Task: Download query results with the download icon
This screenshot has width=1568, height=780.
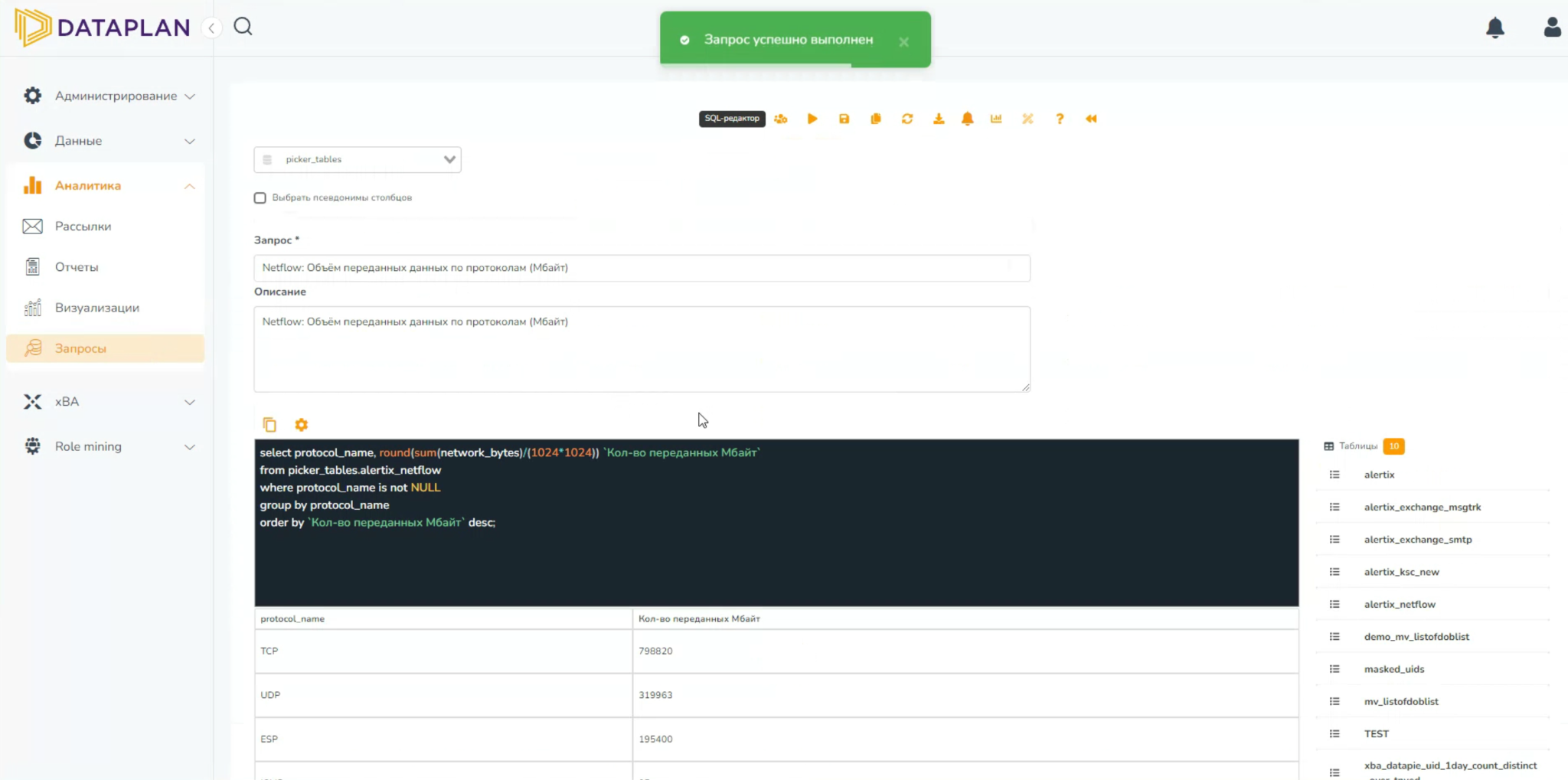Action: click(939, 119)
